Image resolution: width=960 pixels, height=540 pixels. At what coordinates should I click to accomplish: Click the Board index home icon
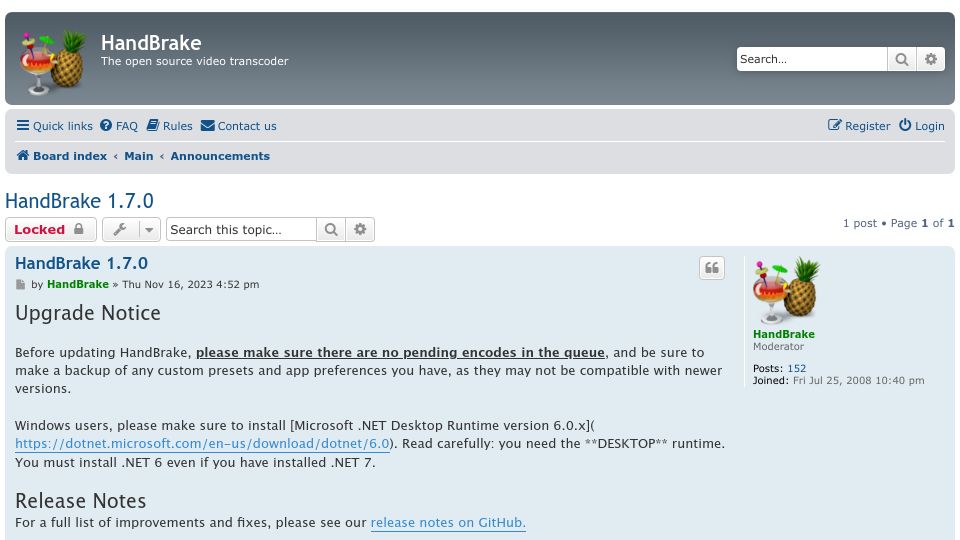tap(23, 156)
